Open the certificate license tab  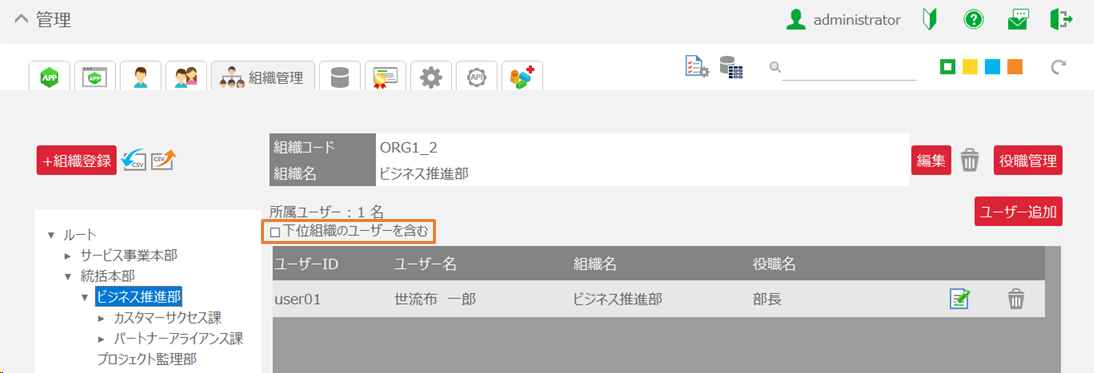coord(385,77)
